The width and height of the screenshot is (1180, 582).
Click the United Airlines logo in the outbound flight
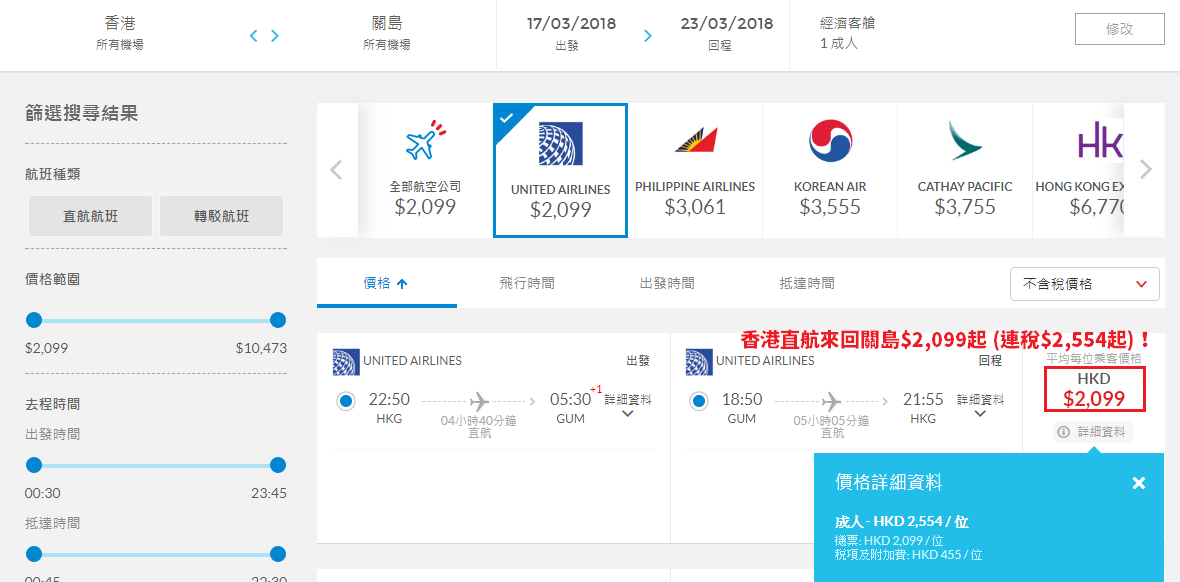tap(346, 361)
